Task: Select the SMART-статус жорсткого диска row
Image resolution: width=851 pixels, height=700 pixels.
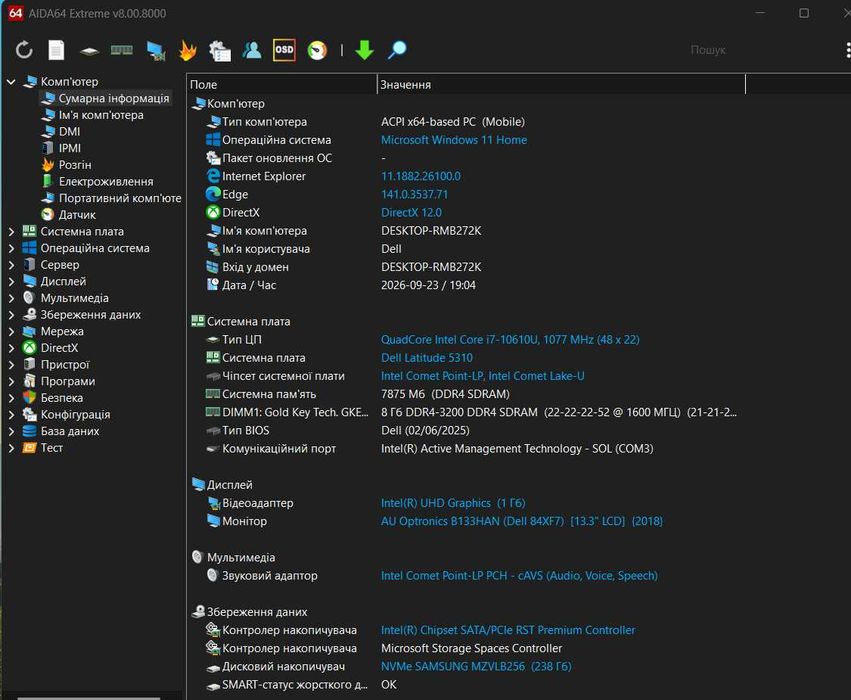Action: click(x=467, y=685)
